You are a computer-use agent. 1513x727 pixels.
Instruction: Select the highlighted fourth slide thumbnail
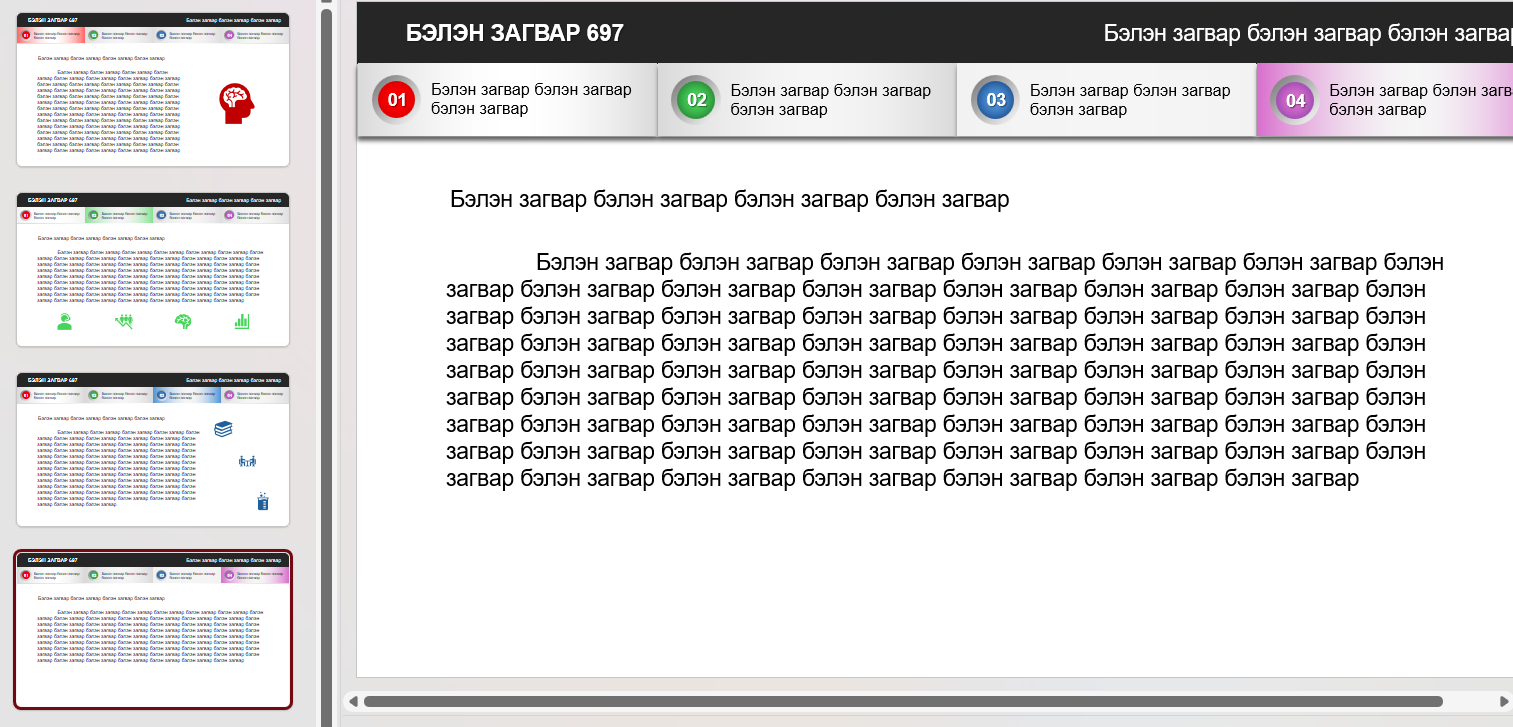pyautogui.click(x=153, y=630)
